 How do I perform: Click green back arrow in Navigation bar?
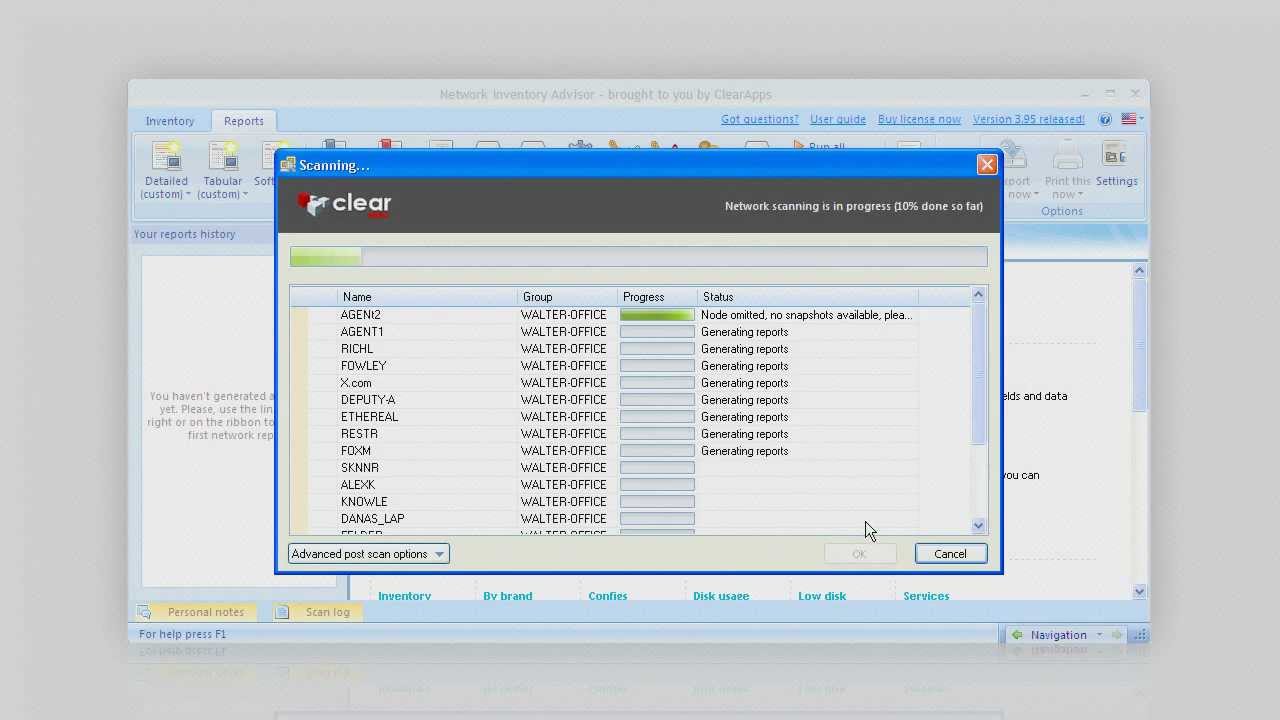1017,635
